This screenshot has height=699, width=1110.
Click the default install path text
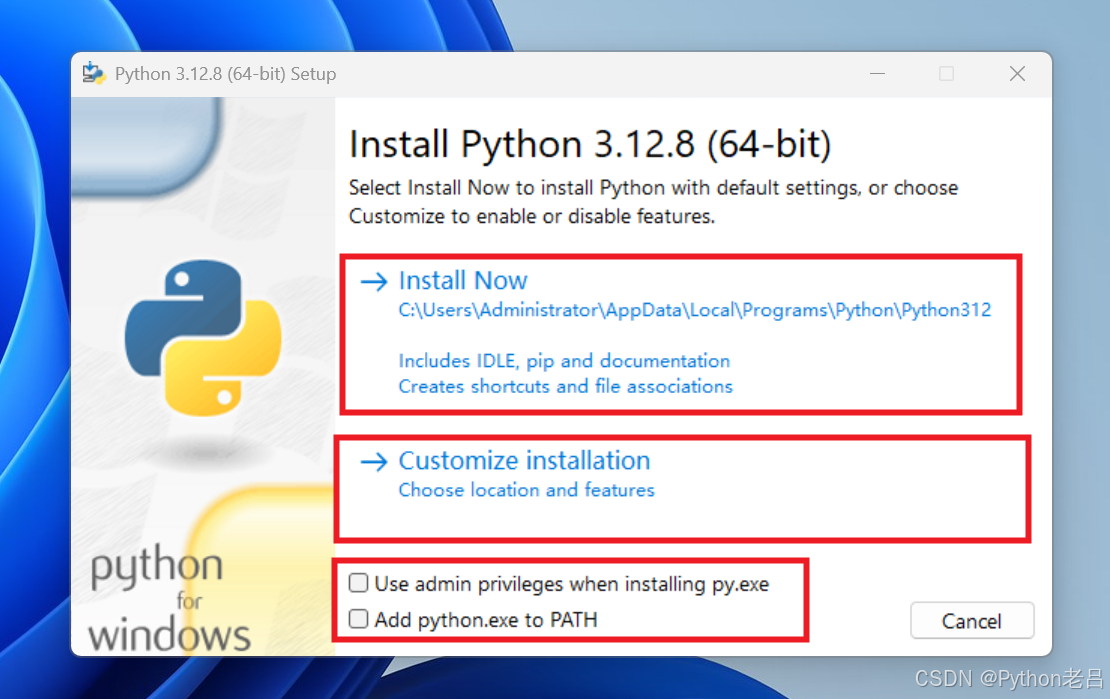pos(694,310)
